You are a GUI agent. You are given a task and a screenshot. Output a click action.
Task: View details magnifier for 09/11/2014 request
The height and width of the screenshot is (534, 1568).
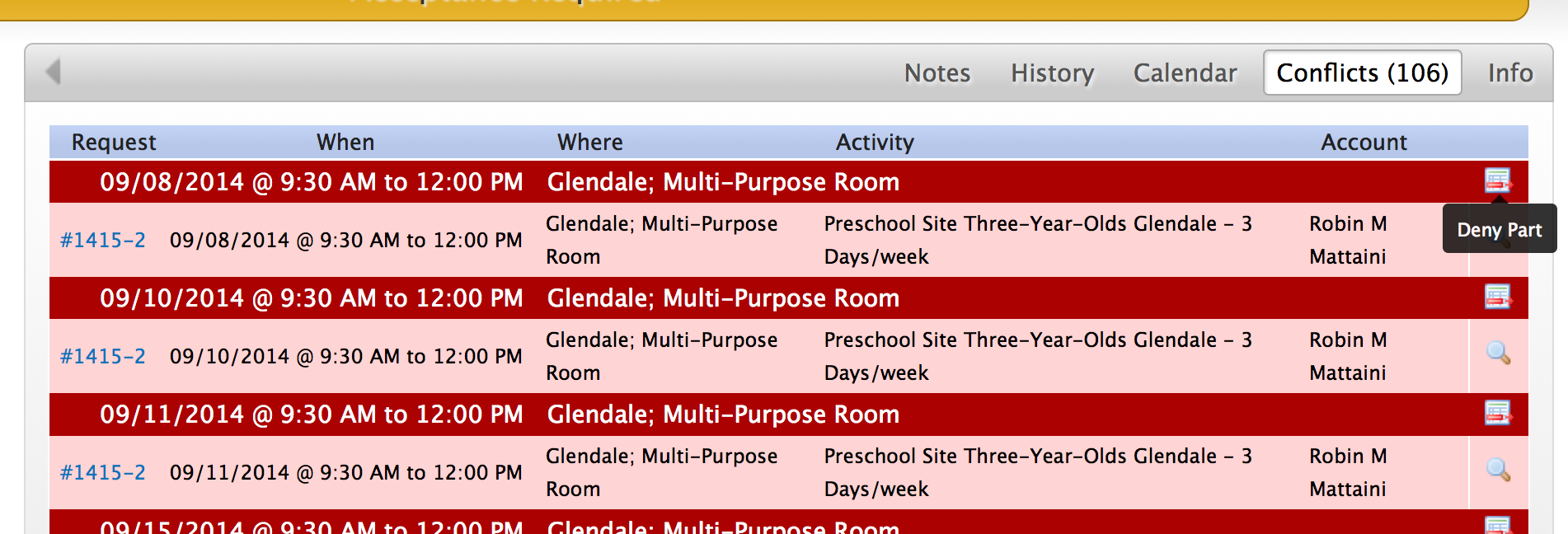pos(1498,470)
